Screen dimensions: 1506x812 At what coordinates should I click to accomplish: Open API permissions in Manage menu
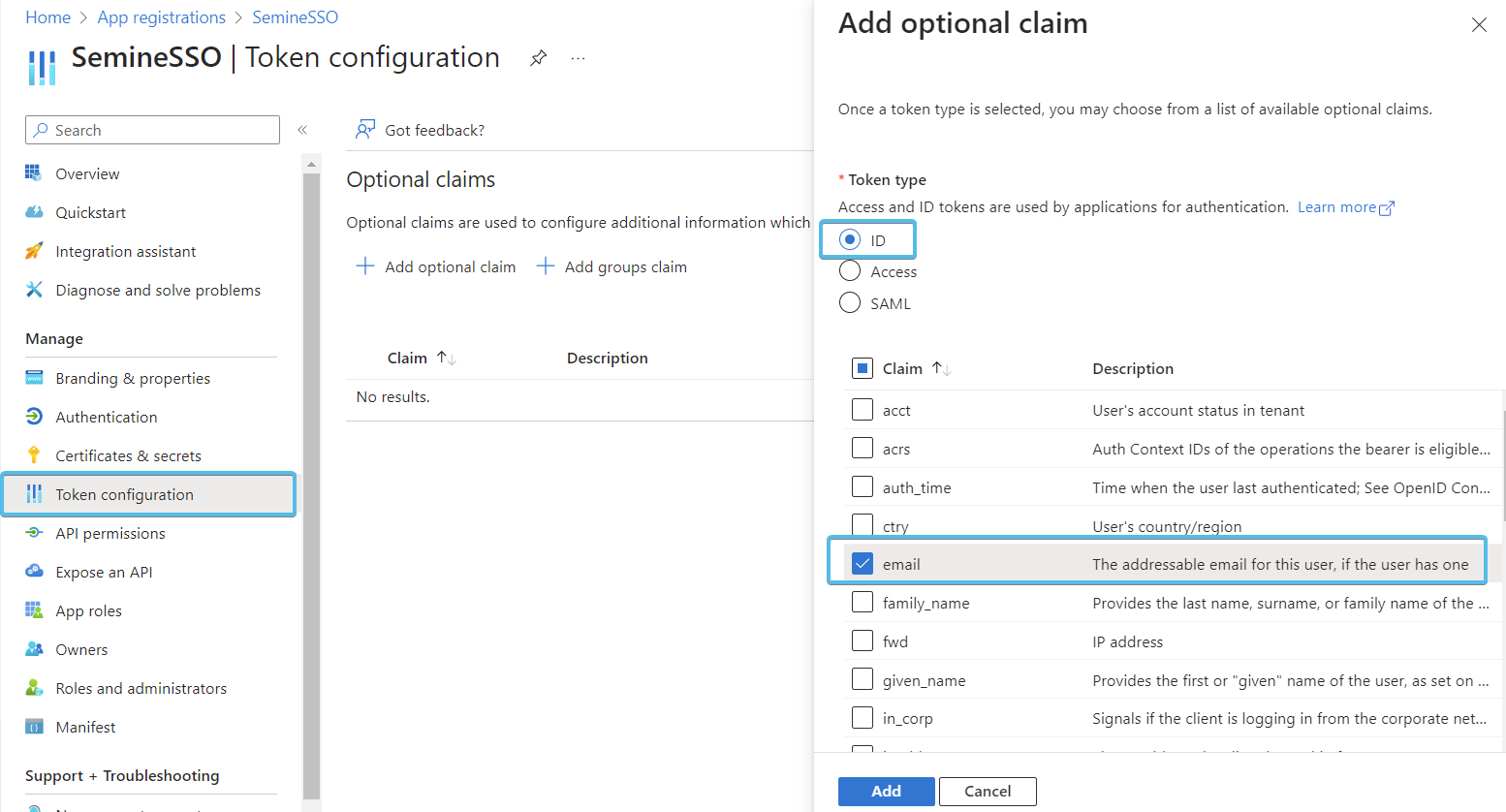click(x=110, y=533)
